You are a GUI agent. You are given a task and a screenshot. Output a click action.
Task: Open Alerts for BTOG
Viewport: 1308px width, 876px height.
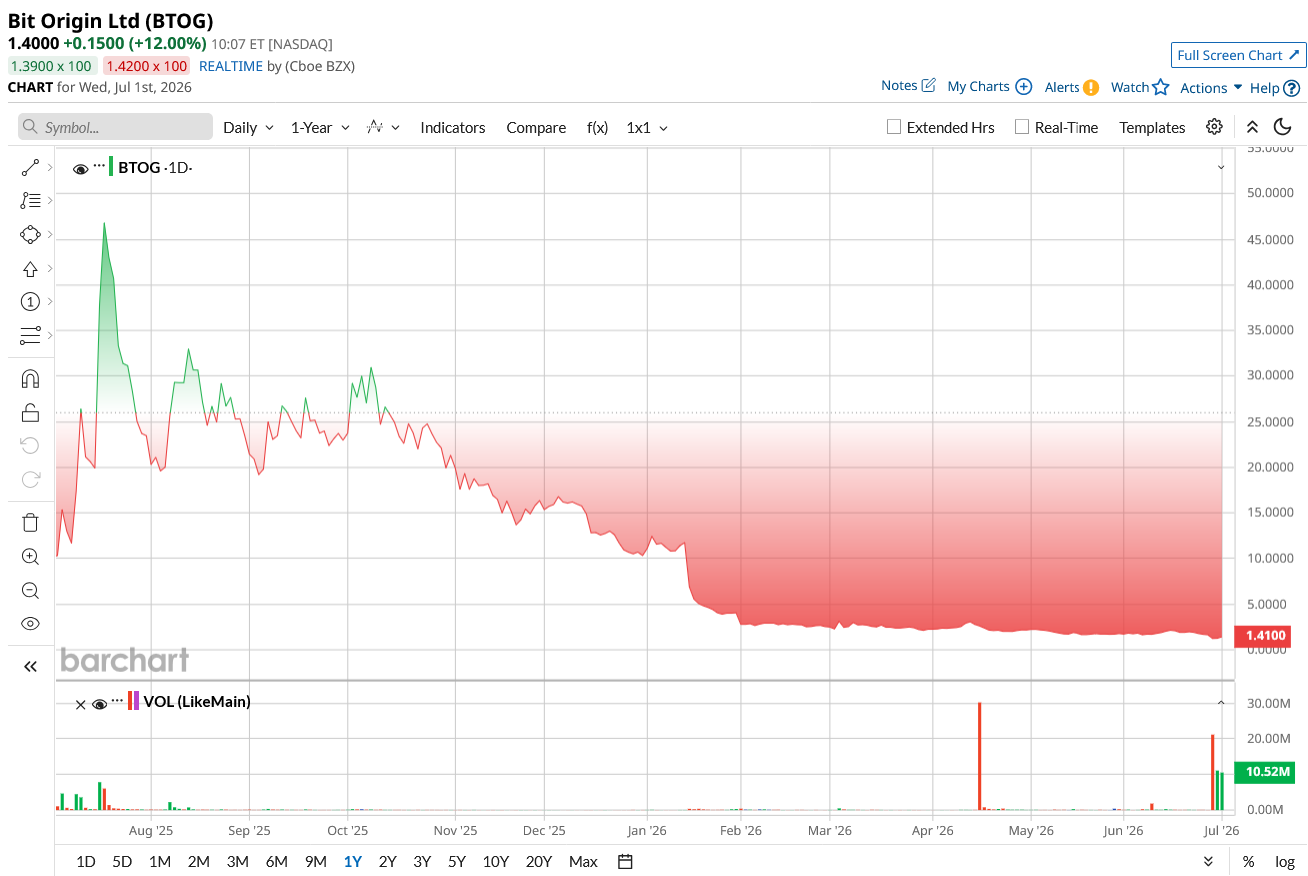tap(1072, 87)
